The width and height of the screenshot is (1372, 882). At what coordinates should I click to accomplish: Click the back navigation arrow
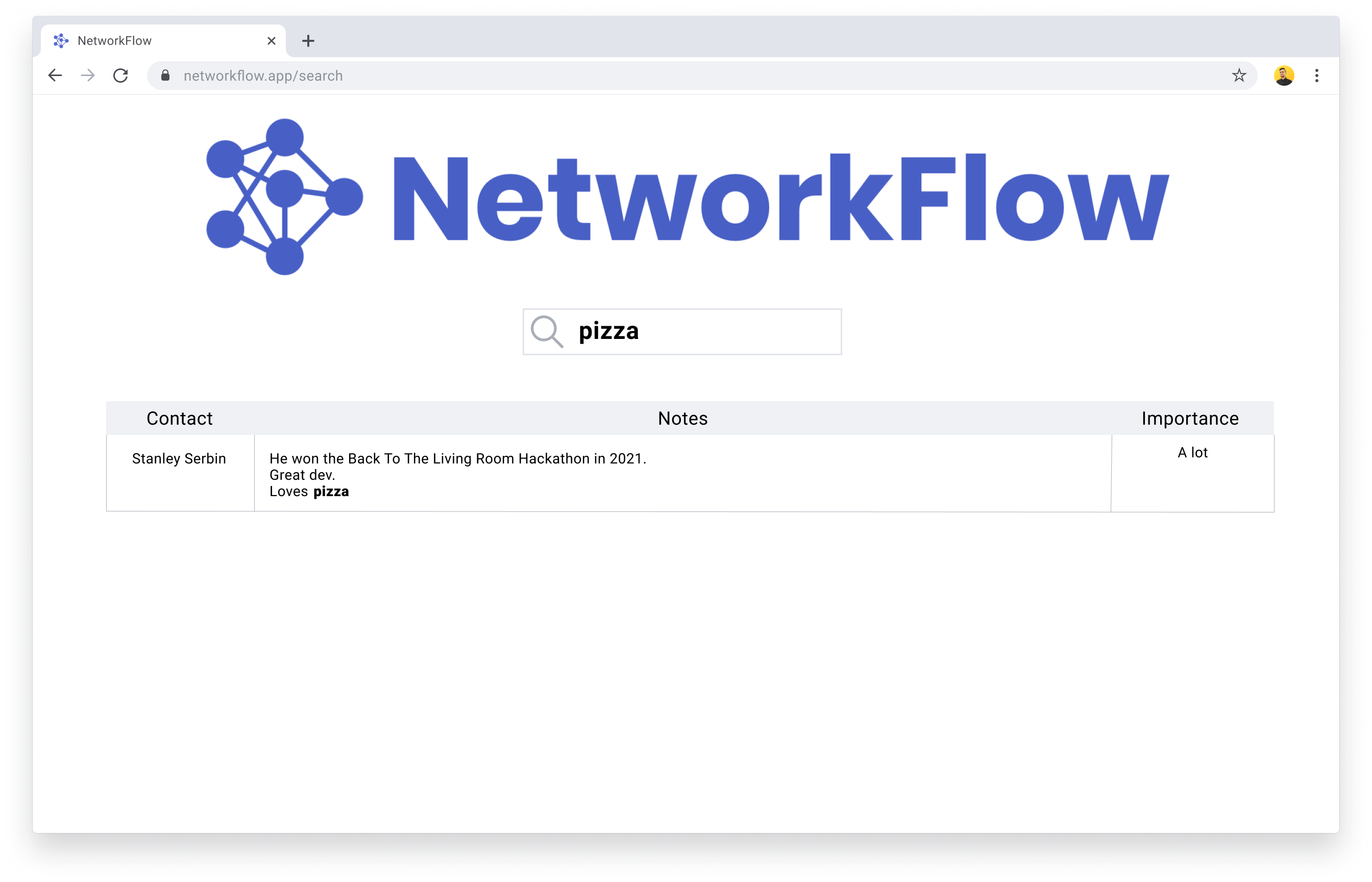(x=55, y=75)
